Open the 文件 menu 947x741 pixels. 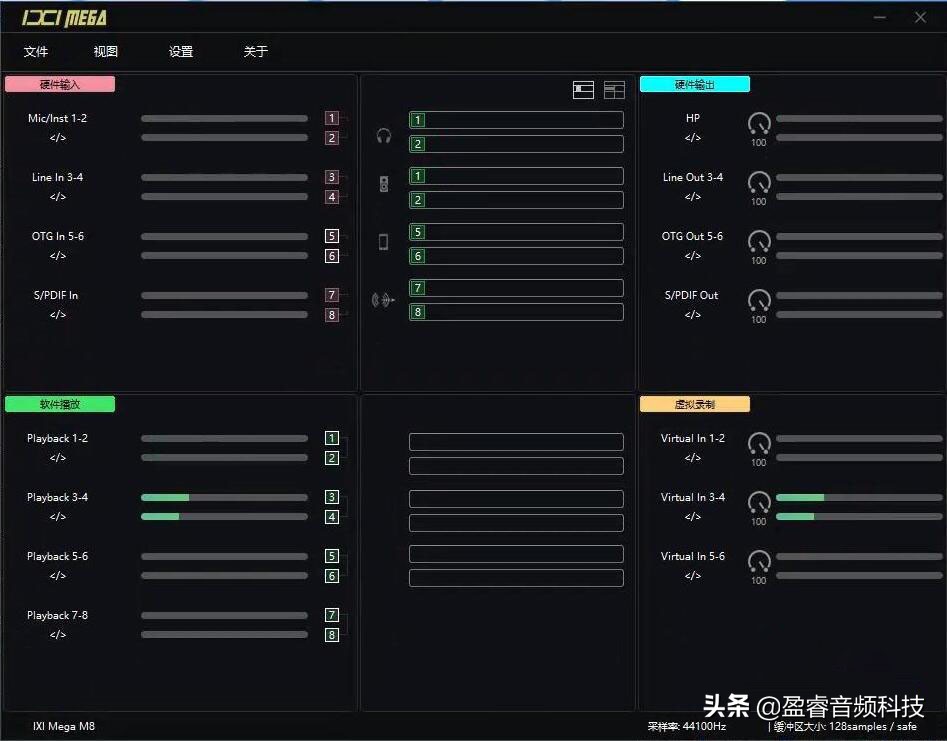(x=36, y=51)
